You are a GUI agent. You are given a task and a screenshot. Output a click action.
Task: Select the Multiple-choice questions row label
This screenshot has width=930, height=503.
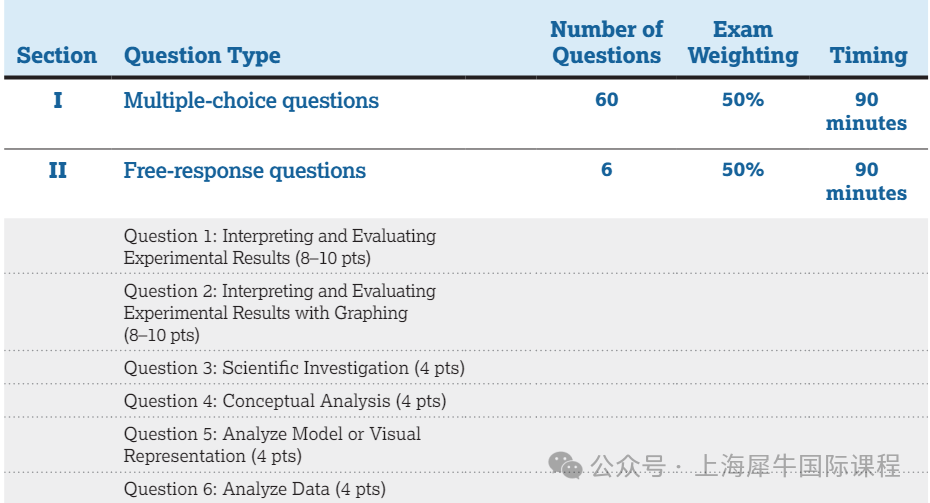(x=251, y=100)
